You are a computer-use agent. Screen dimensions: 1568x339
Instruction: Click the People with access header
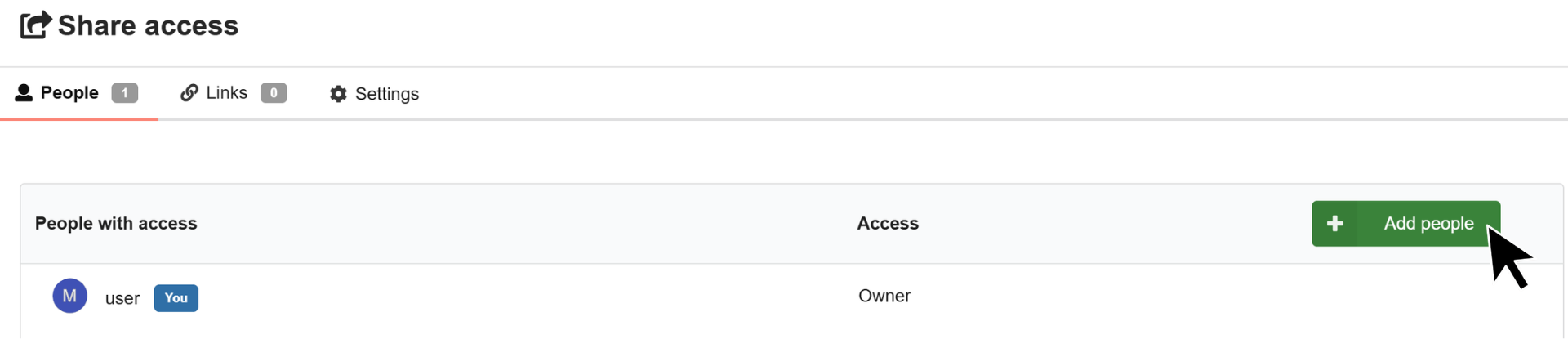click(x=116, y=224)
